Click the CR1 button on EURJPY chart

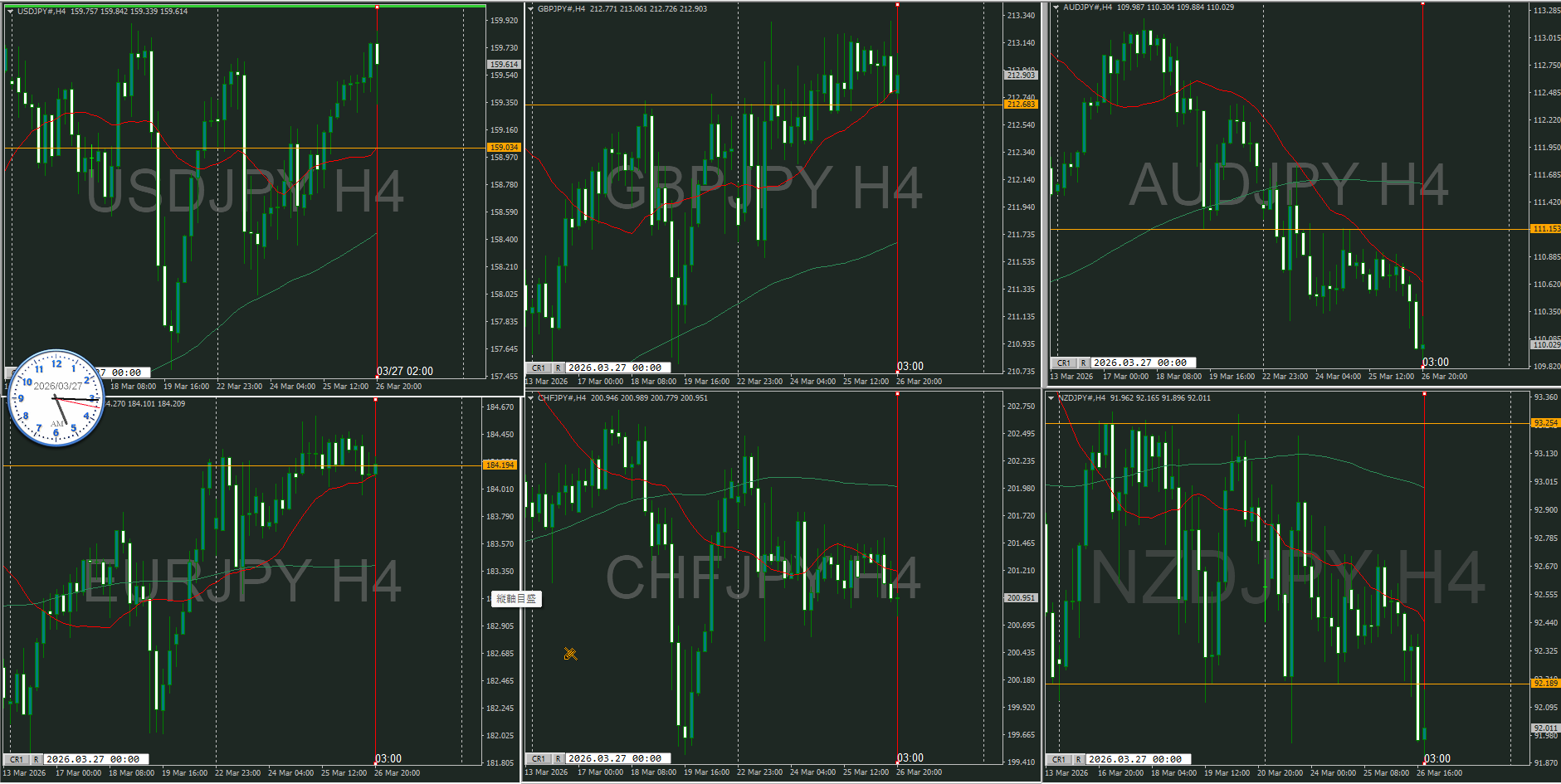17,759
